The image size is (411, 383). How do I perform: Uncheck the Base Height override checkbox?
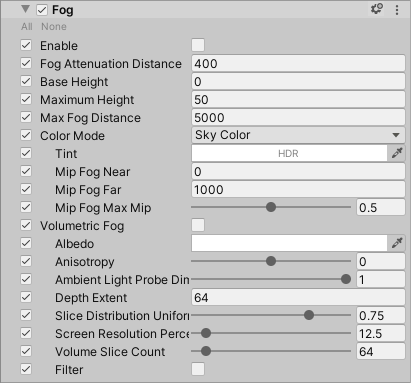point(26,81)
